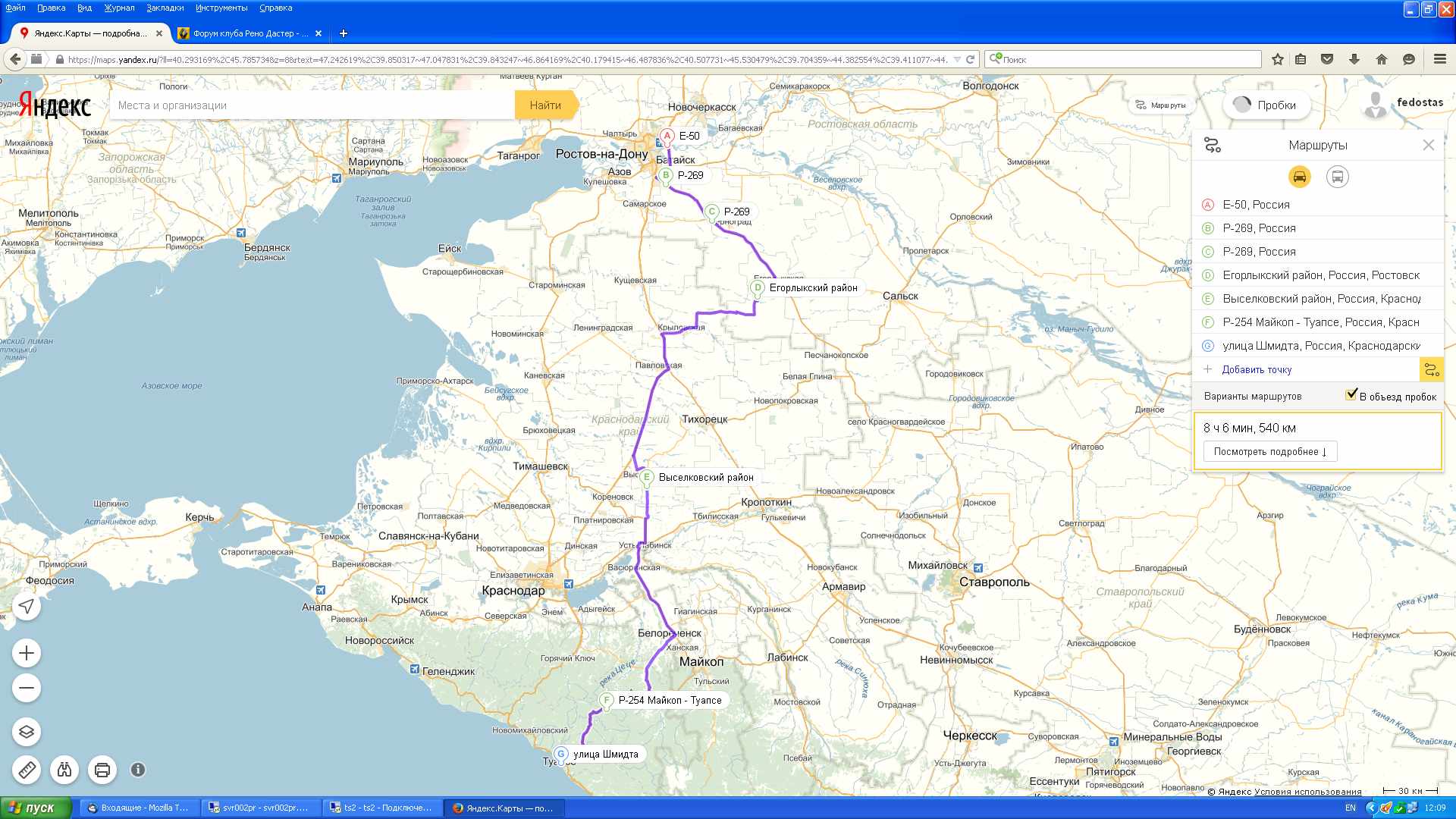Open the Файл menu
1456x819 pixels.
(15, 8)
